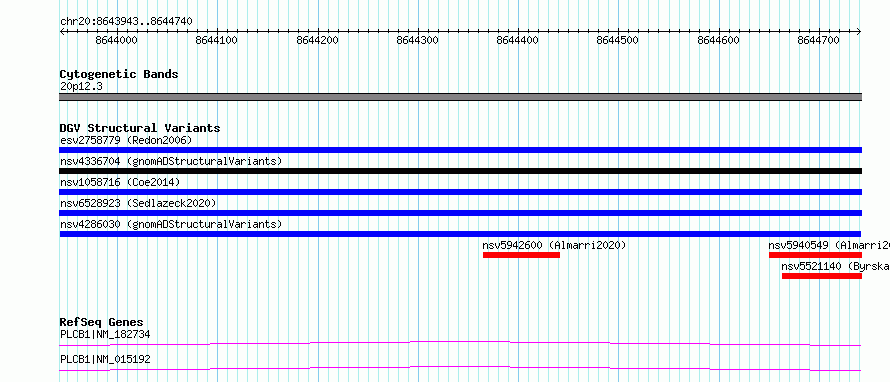890x382 pixels.
Task: Click the gray 20p12.3 cytogenetic band bar
Action: [460, 97]
